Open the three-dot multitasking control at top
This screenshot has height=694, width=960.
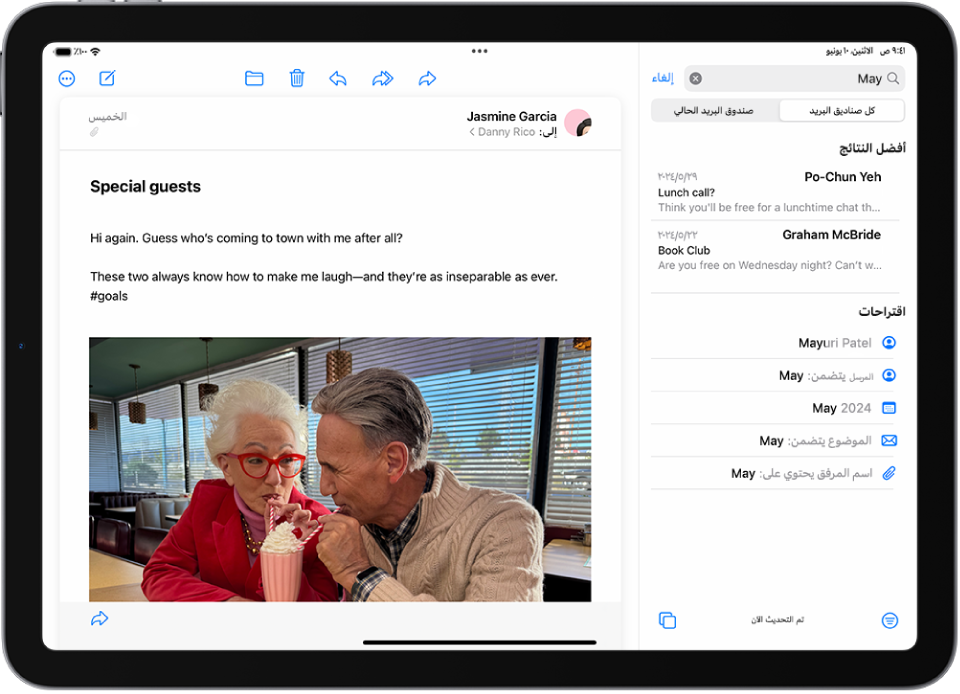[479, 51]
